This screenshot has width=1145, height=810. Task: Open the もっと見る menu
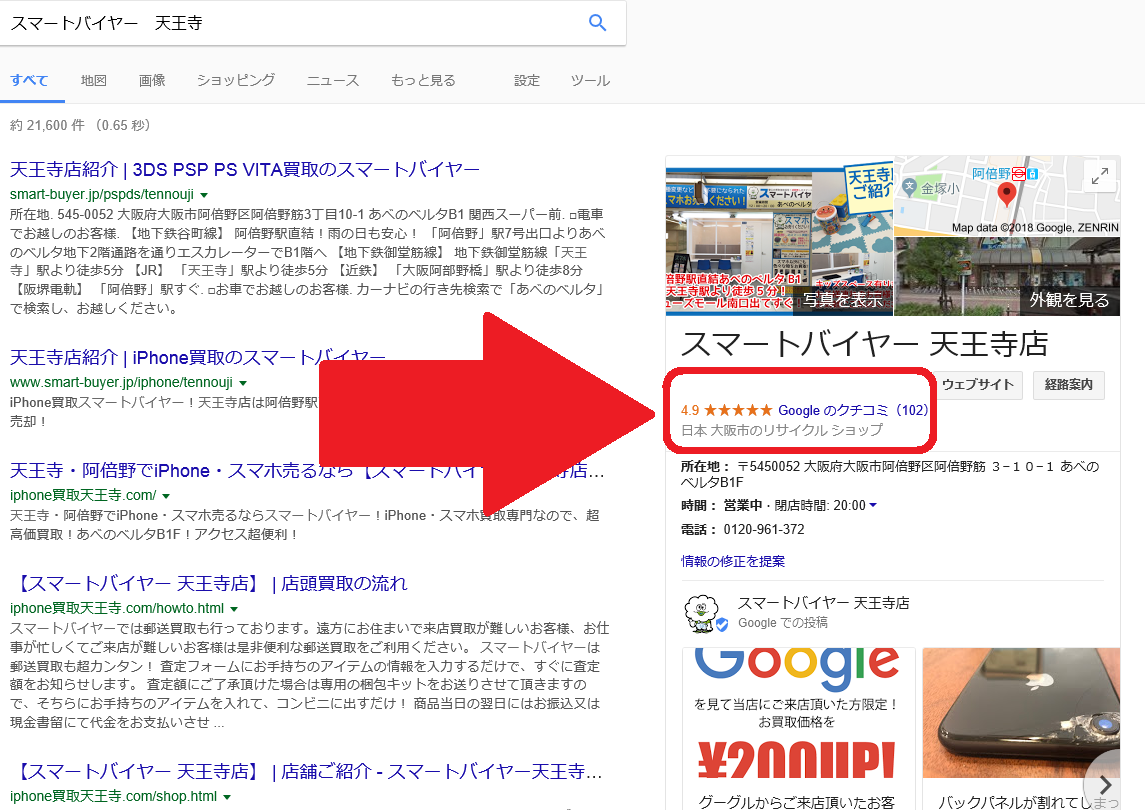(x=423, y=80)
